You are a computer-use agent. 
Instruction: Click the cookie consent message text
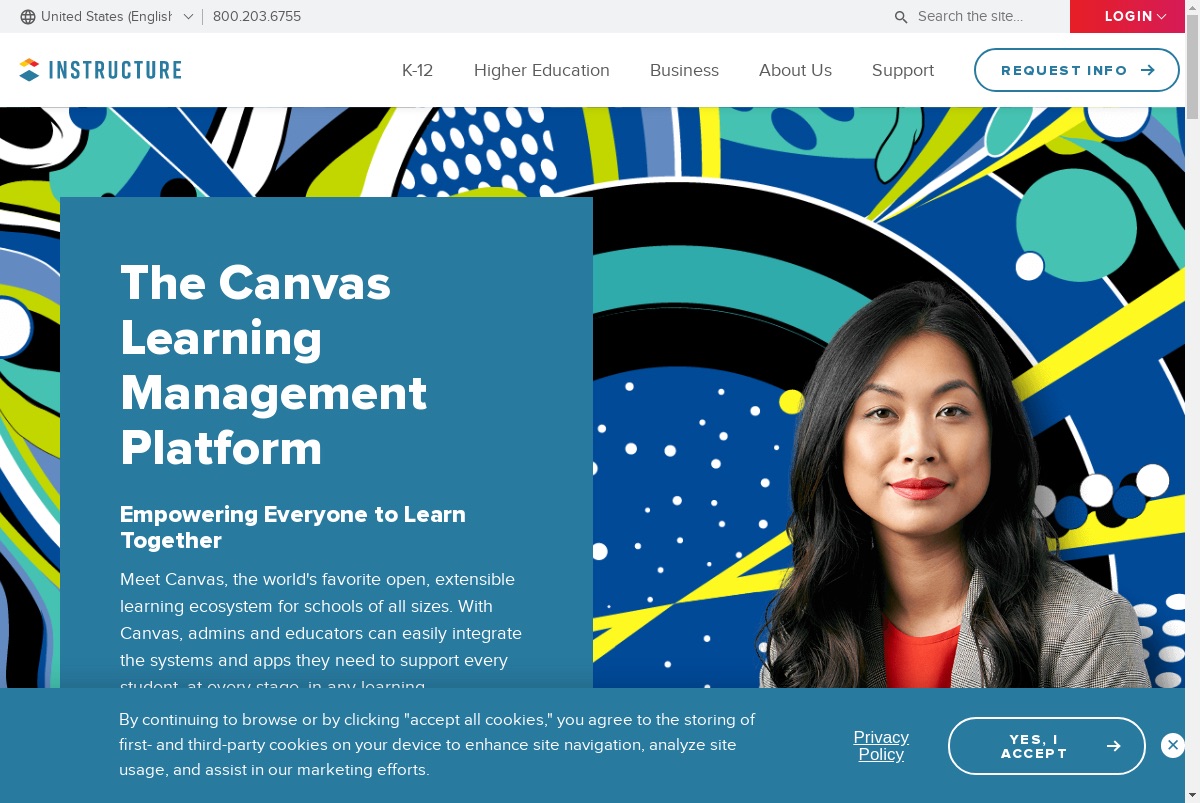[437, 745]
